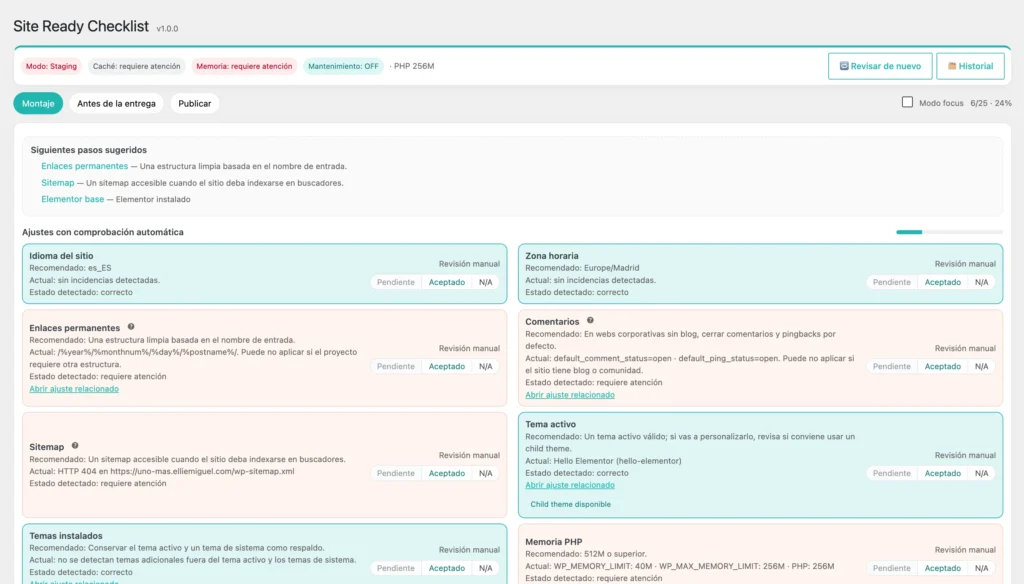Open the Publicar tab
Image resolution: width=1024 pixels, height=584 pixels.
coord(195,103)
